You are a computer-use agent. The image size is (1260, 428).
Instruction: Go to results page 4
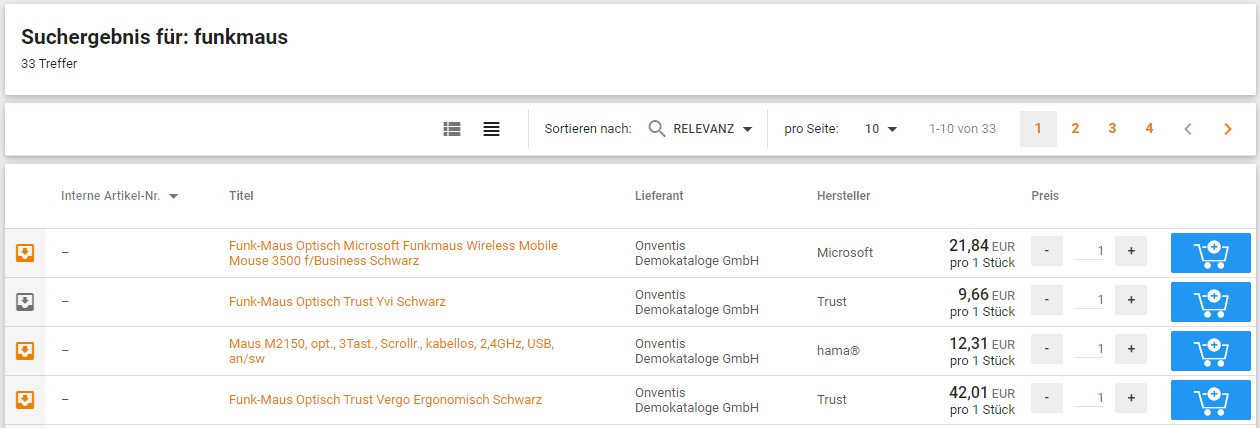point(1149,129)
